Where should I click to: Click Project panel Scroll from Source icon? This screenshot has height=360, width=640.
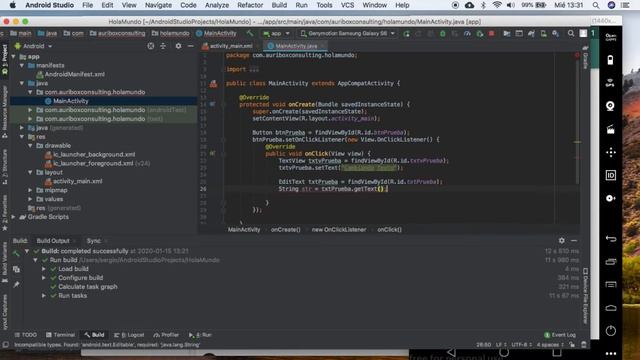point(151,46)
